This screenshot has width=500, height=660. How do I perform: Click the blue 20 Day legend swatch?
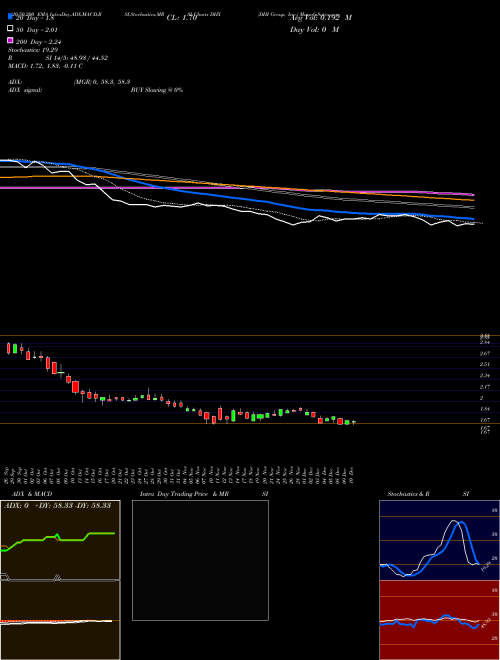(x=10, y=17)
